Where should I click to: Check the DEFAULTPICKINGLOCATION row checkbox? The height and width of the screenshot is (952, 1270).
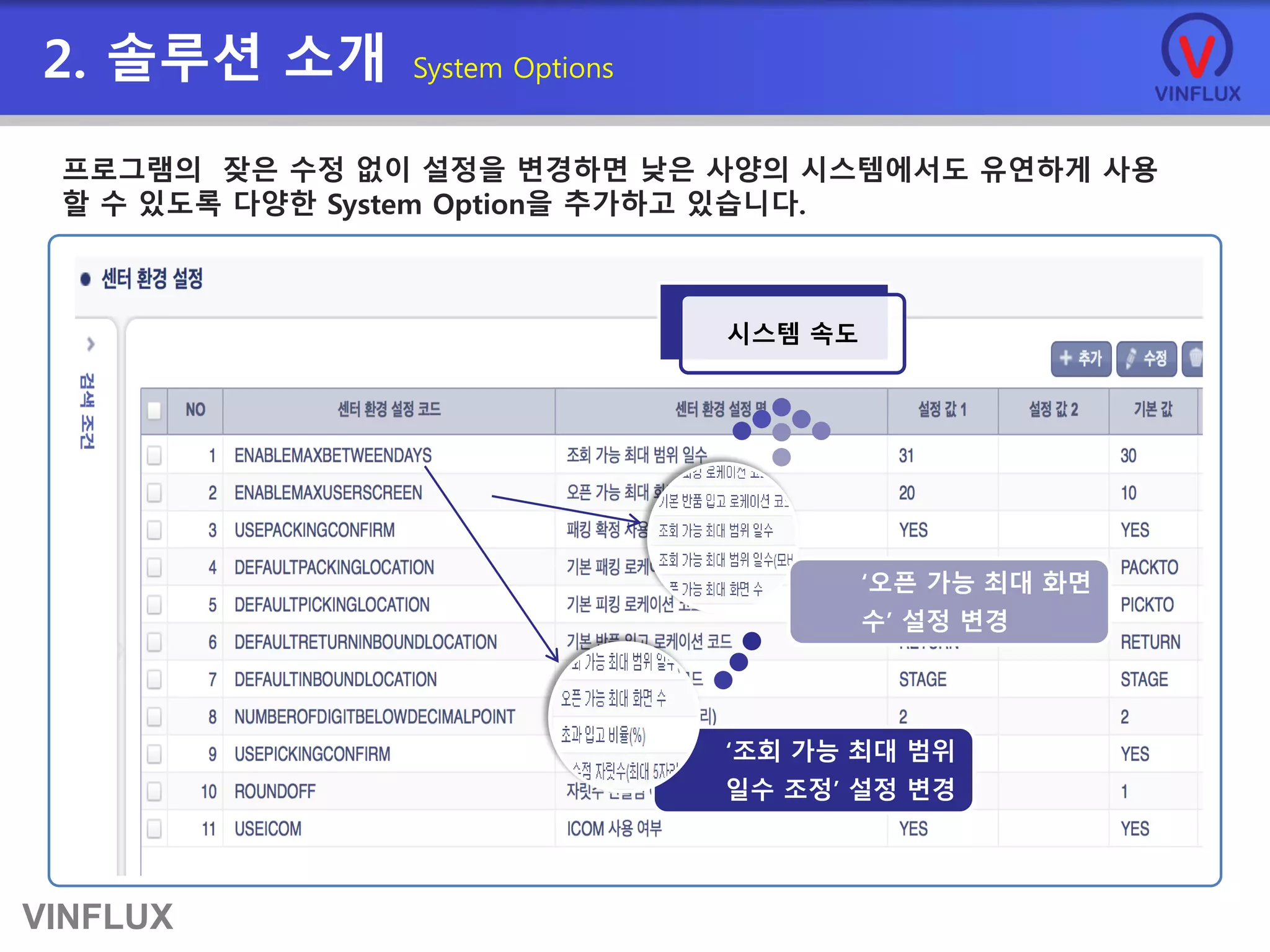[x=154, y=604]
